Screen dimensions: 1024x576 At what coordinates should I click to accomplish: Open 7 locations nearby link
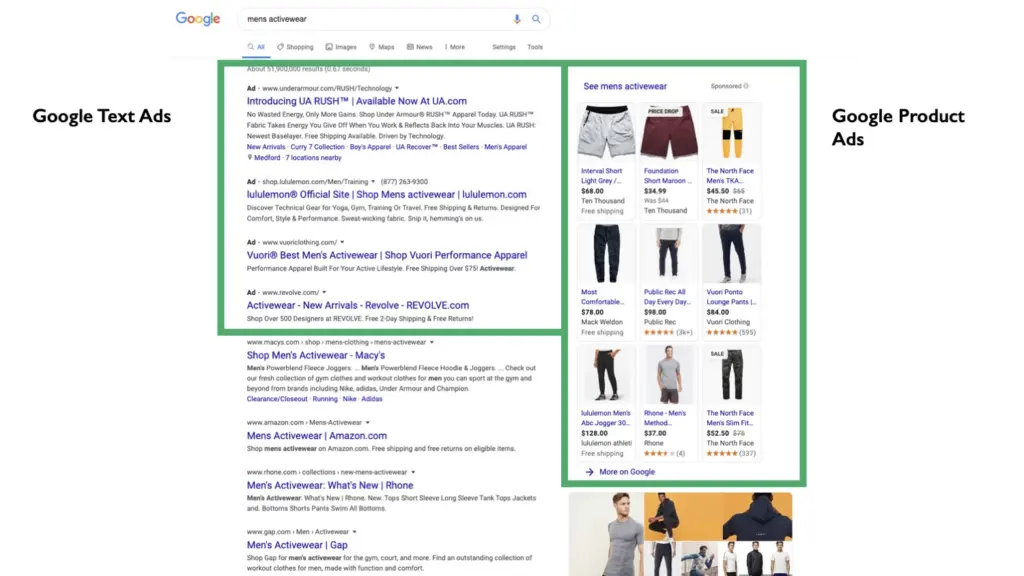point(313,157)
